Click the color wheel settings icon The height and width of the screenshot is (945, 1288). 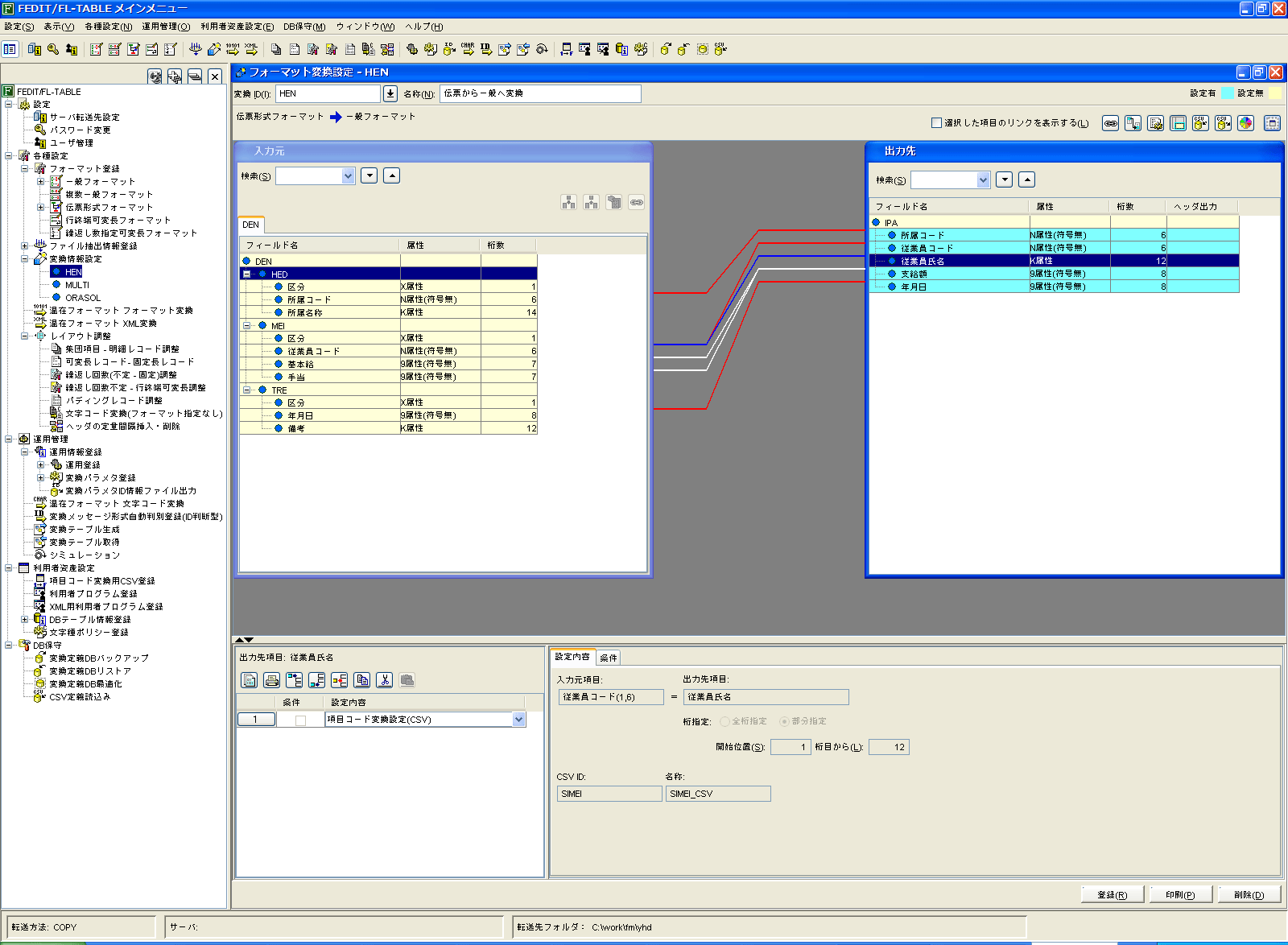(x=1245, y=123)
